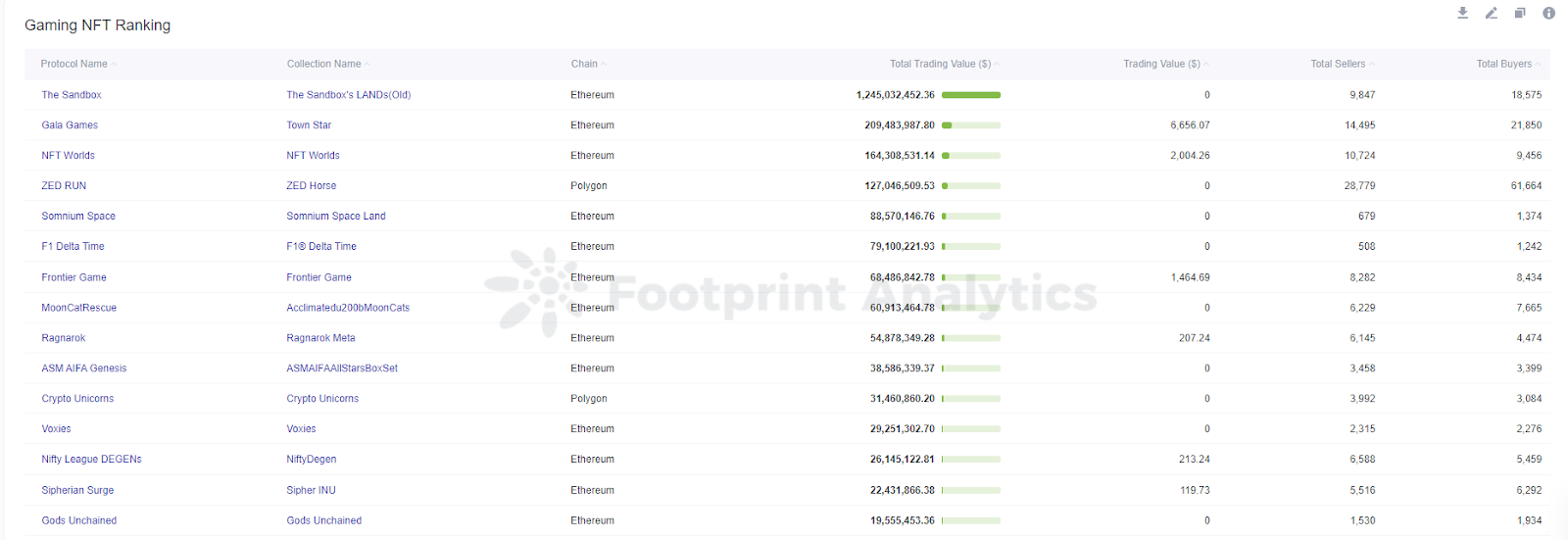Open ASM AIFA Genesis protocol link
This screenshot has height=540, width=1568.
[84, 368]
